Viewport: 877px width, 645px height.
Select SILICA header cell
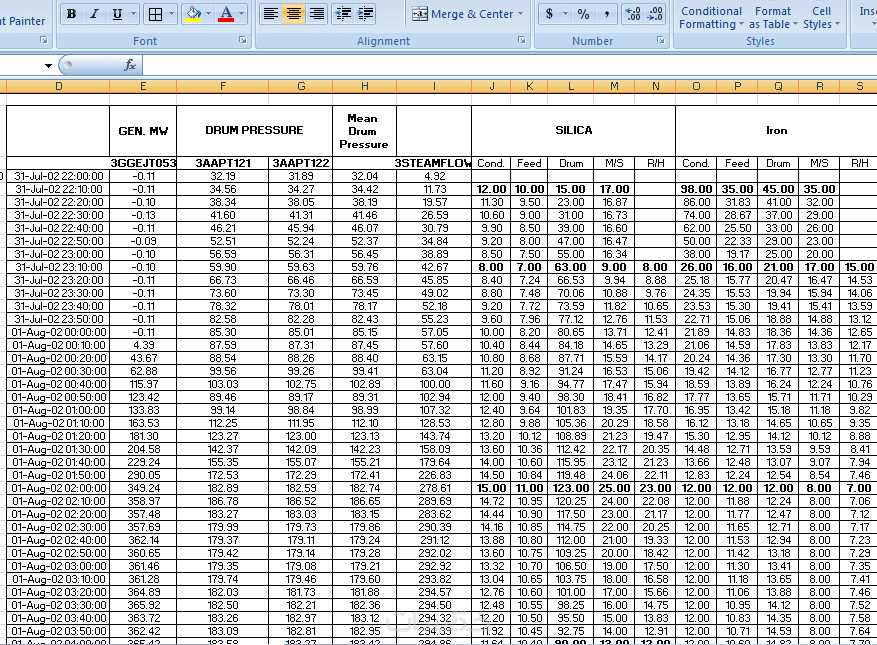(x=573, y=131)
